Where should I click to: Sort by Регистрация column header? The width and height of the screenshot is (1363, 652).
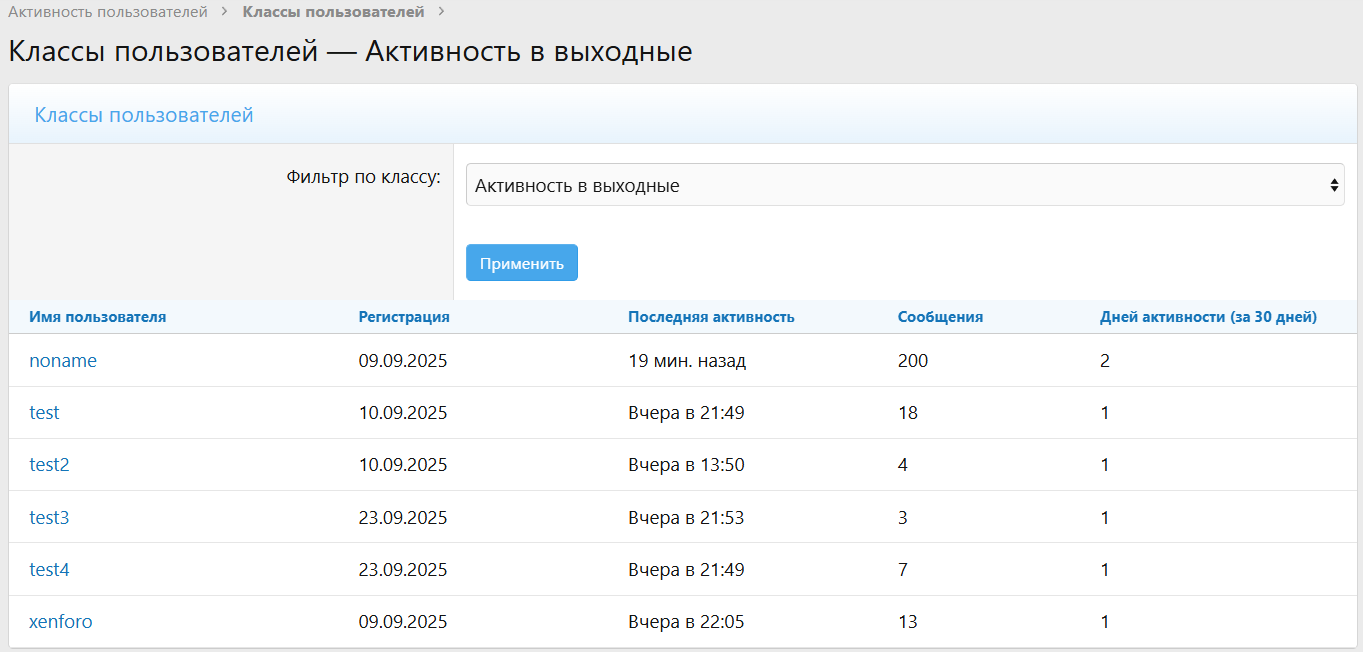[404, 317]
